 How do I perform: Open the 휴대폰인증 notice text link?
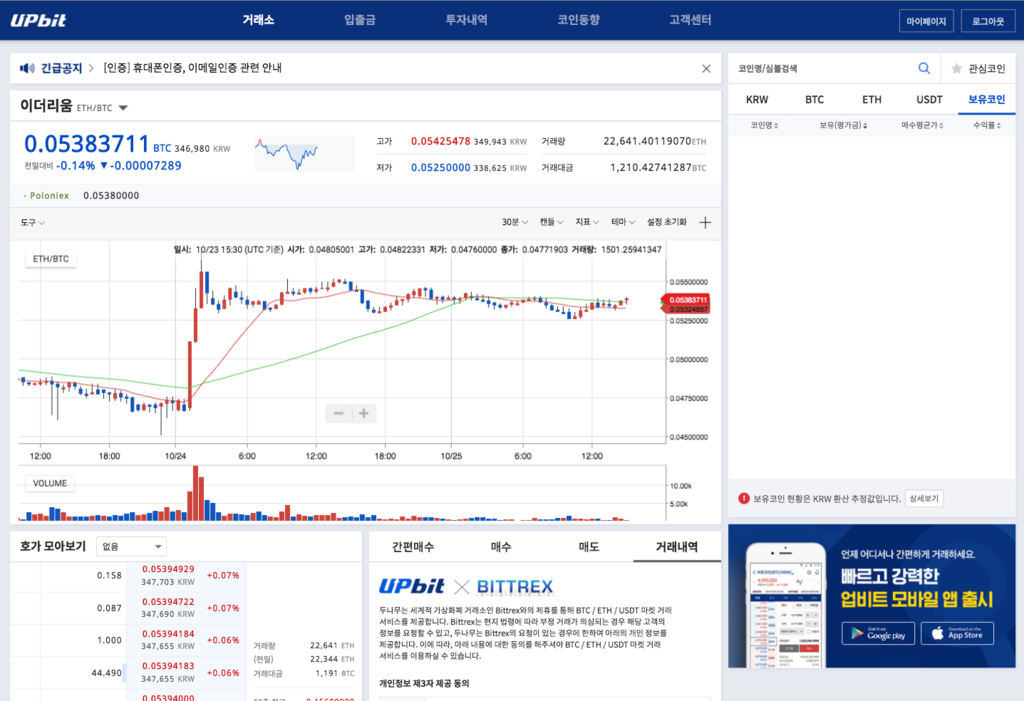(193, 68)
